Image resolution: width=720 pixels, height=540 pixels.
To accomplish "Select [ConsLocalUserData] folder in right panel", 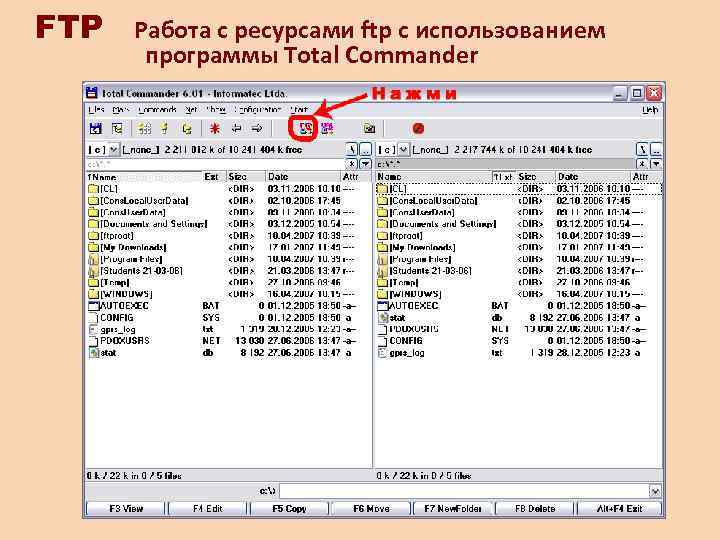I will (519, 201).
